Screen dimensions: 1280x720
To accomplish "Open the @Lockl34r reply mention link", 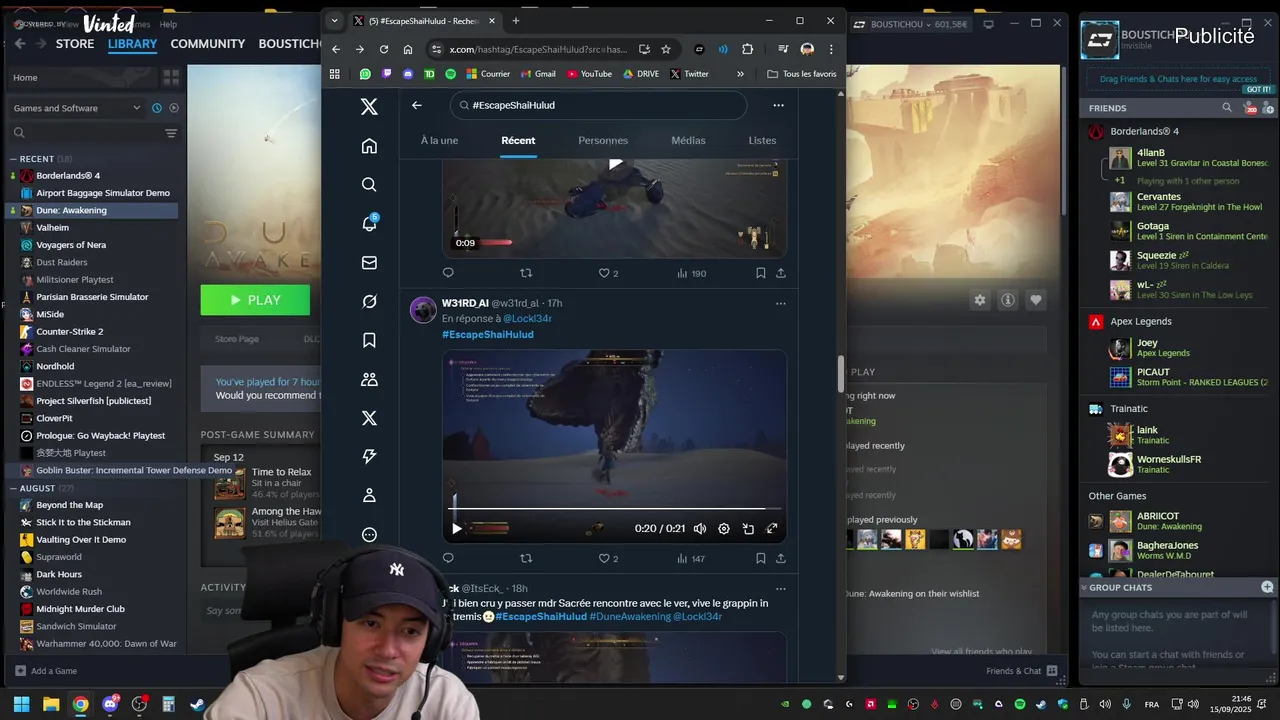I will pyautogui.click(x=527, y=318).
